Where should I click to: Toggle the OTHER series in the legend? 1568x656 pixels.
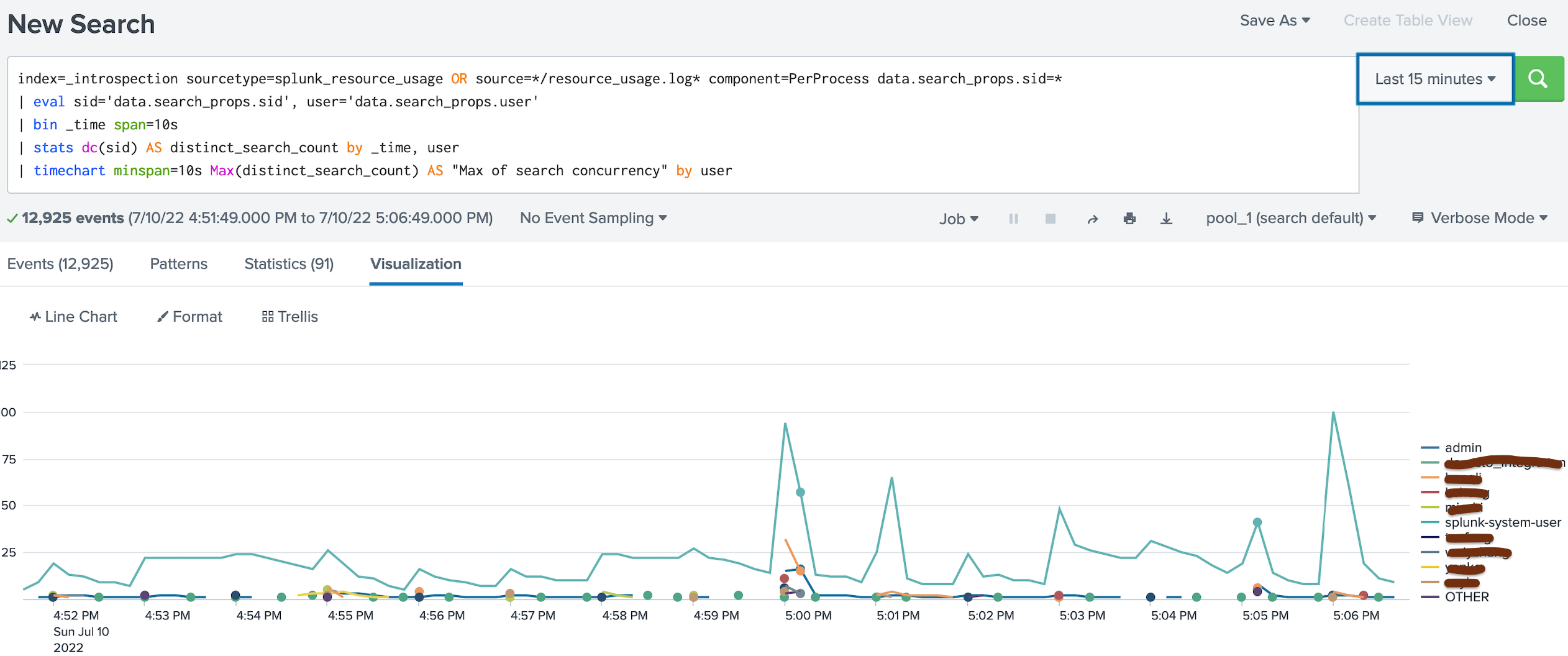coord(1468,597)
